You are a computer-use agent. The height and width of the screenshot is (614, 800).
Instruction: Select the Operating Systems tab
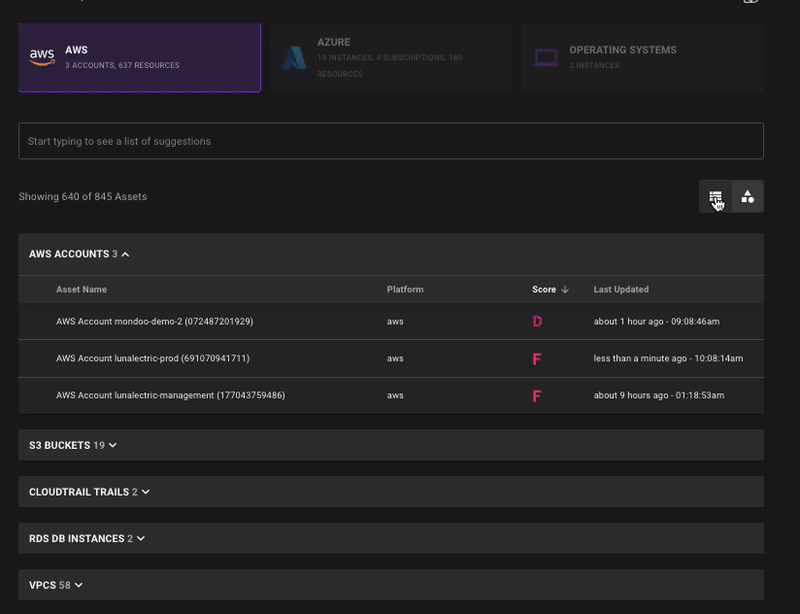tap(642, 58)
